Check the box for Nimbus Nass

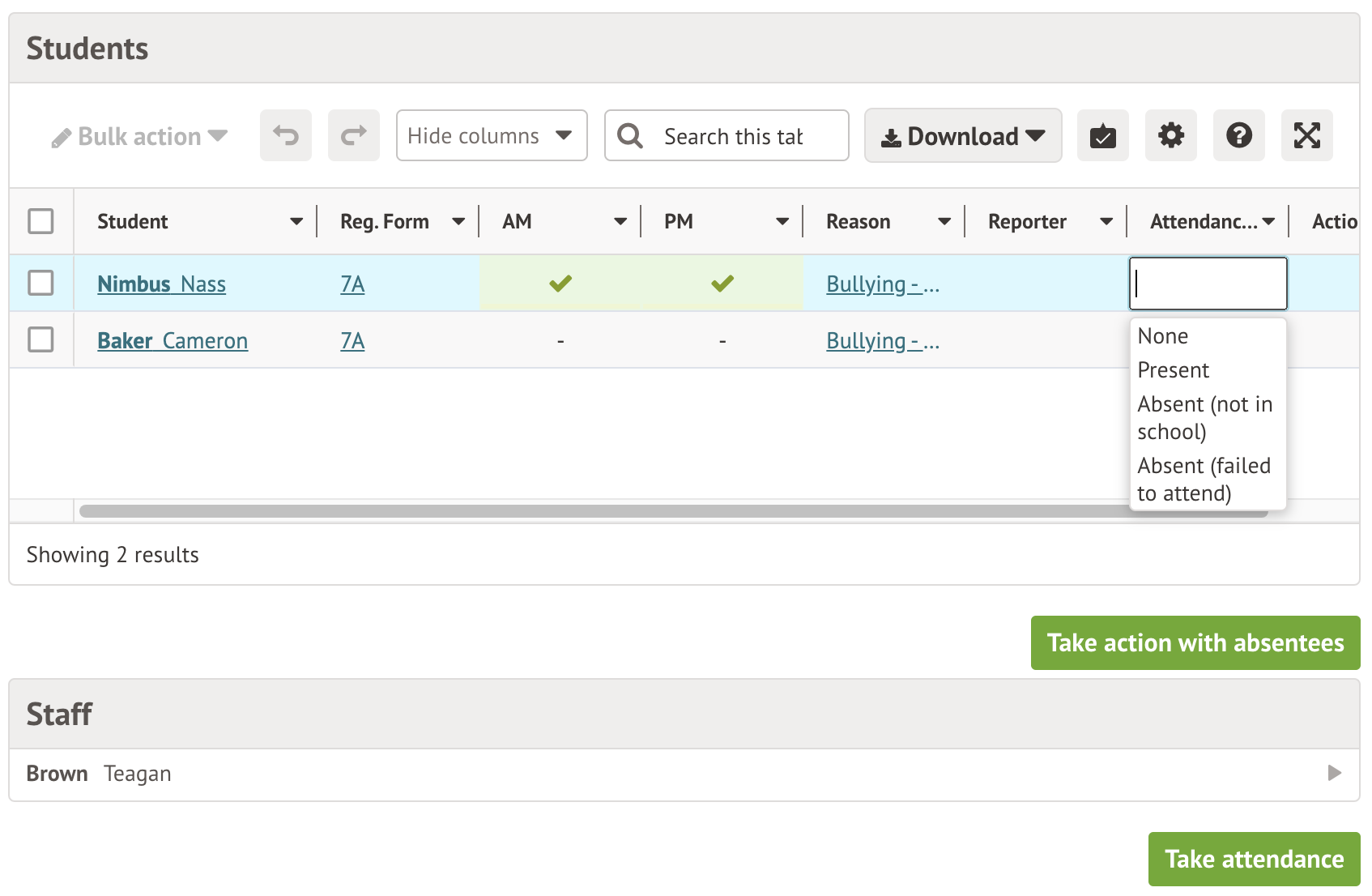coord(40,284)
